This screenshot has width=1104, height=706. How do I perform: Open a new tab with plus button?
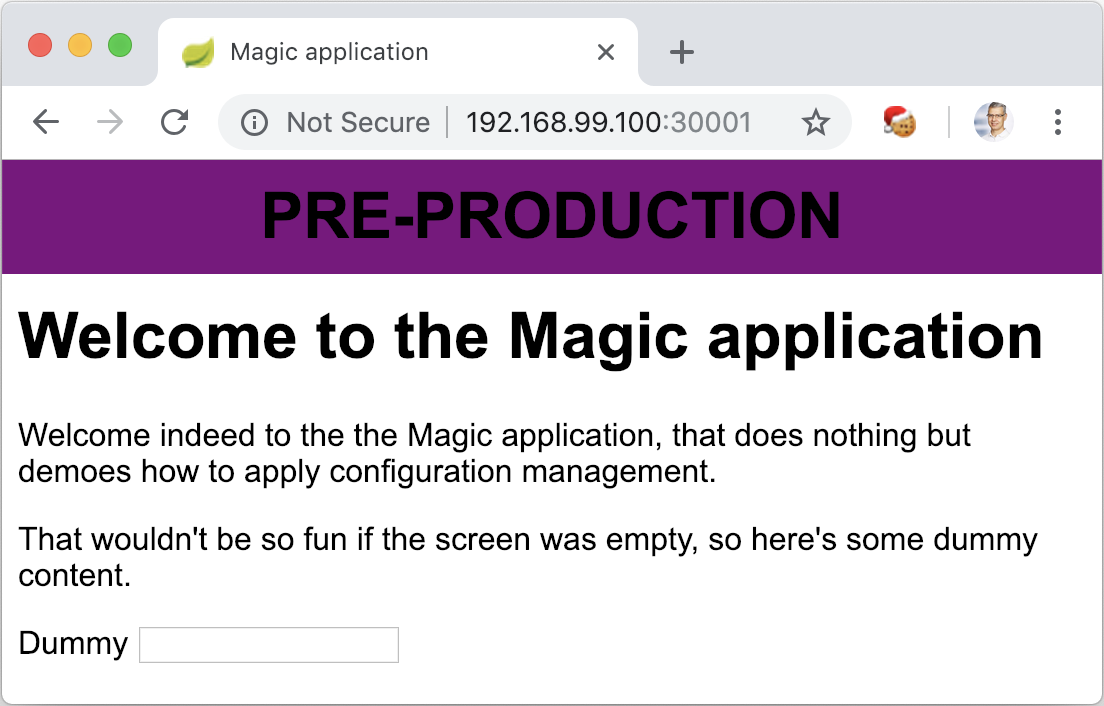click(681, 52)
